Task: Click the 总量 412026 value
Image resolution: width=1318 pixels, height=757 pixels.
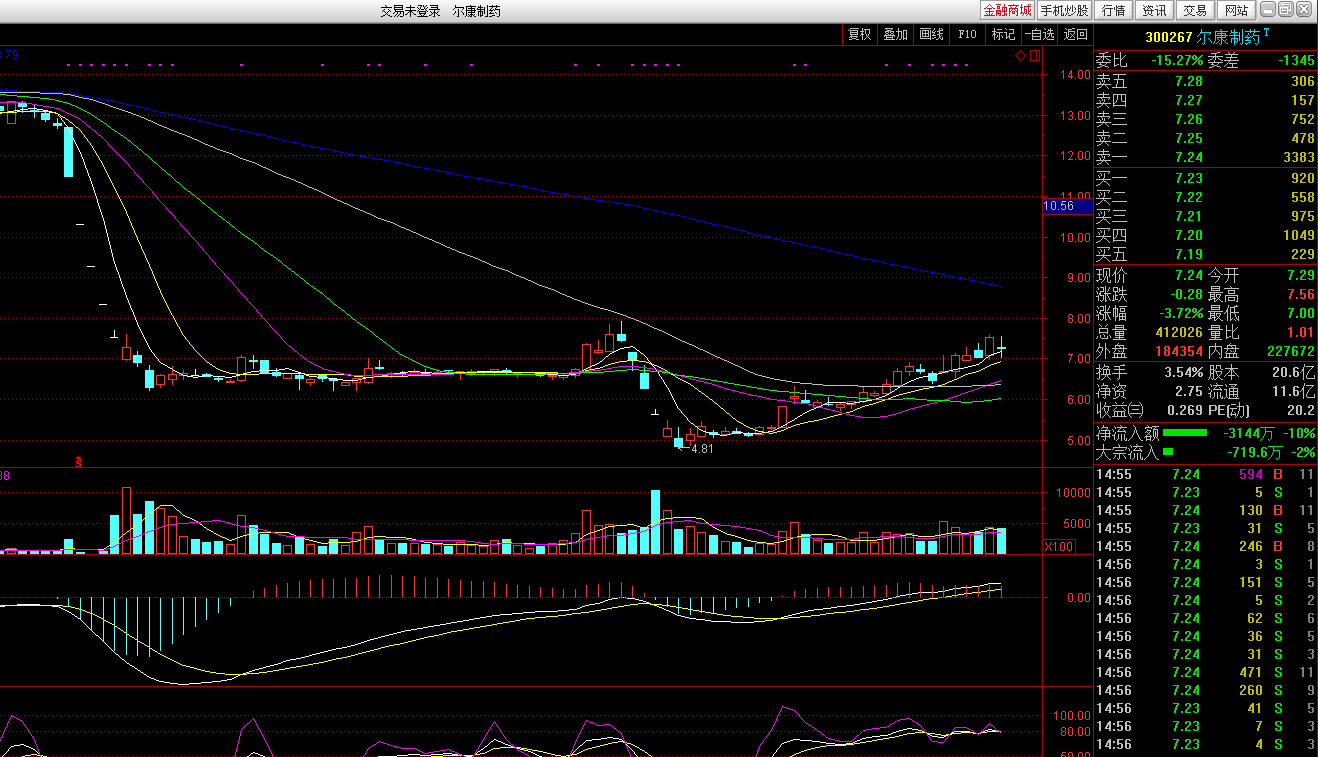Action: [x=1180, y=332]
